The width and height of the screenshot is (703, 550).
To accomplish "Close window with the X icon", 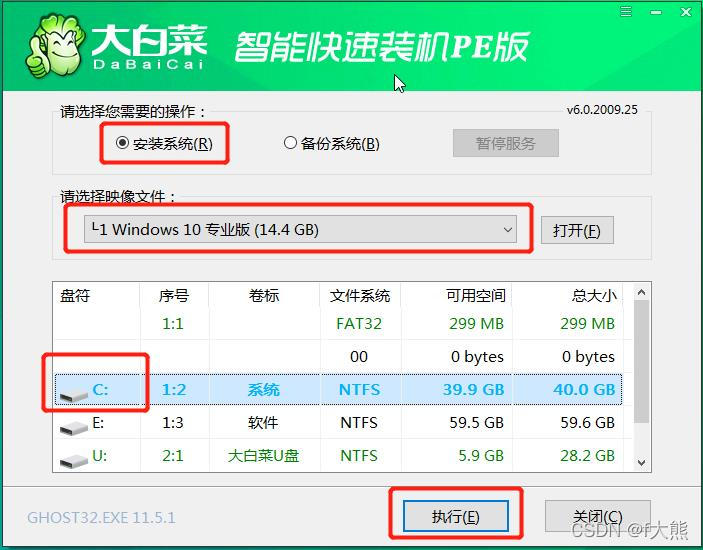I will click(x=686, y=12).
